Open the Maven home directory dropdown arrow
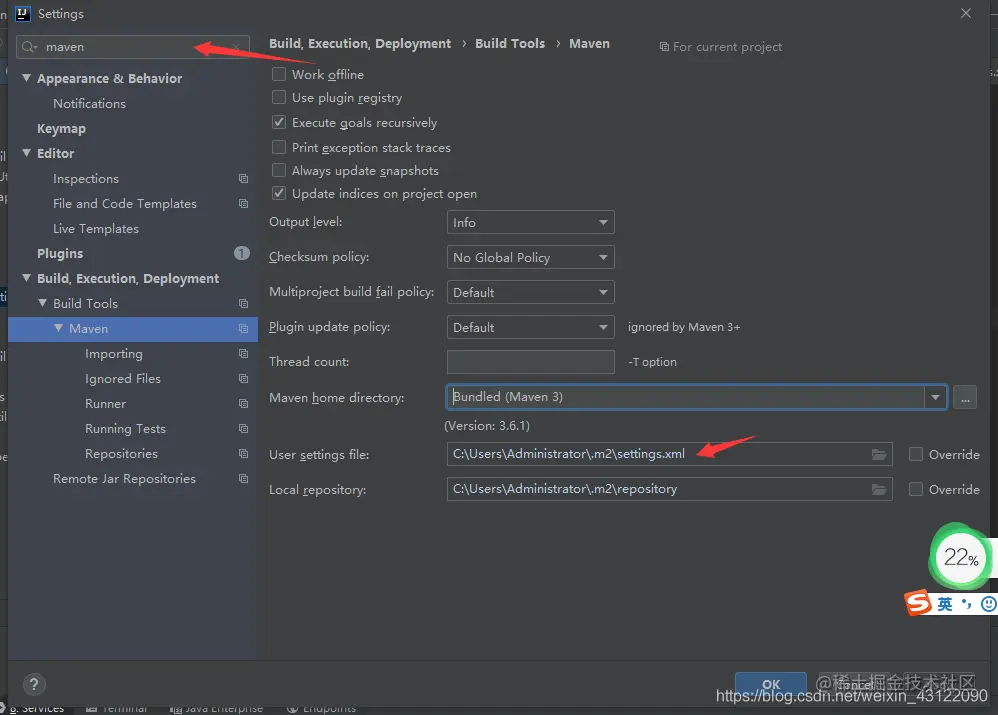Viewport: 998px width, 715px height. (935, 397)
